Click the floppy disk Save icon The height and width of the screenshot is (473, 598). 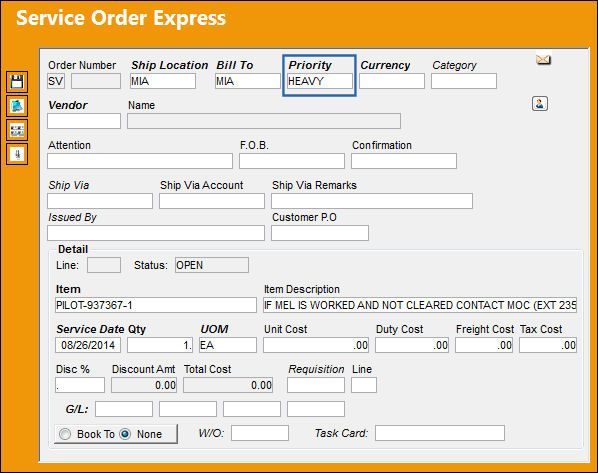tap(17, 82)
